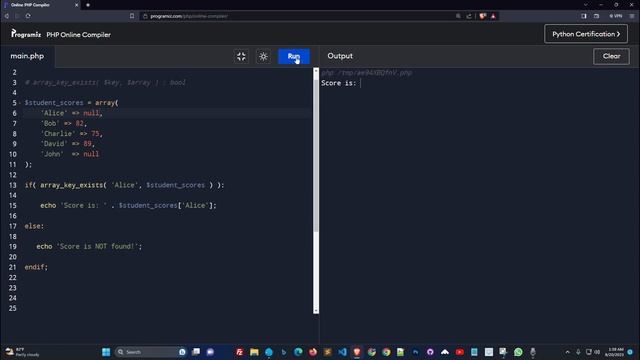Image resolution: width=640 pixels, height=360 pixels.
Task: Go back with the browser back arrow
Action: (7, 16)
